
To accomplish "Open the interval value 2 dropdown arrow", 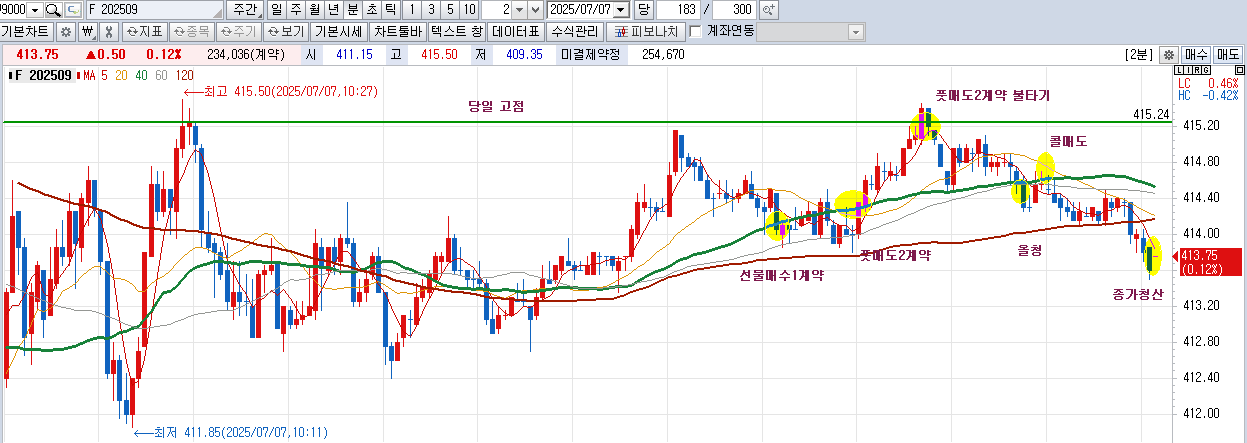I will 521,9.
